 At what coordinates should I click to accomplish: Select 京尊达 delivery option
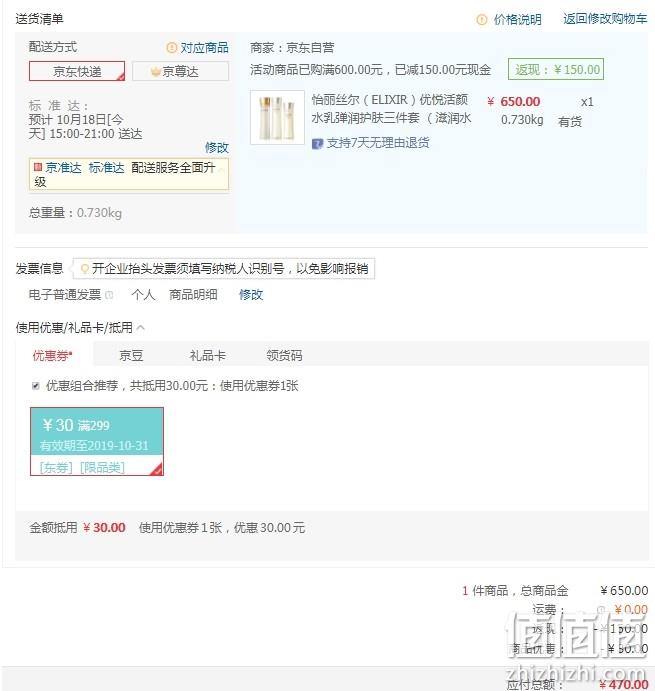(x=181, y=71)
